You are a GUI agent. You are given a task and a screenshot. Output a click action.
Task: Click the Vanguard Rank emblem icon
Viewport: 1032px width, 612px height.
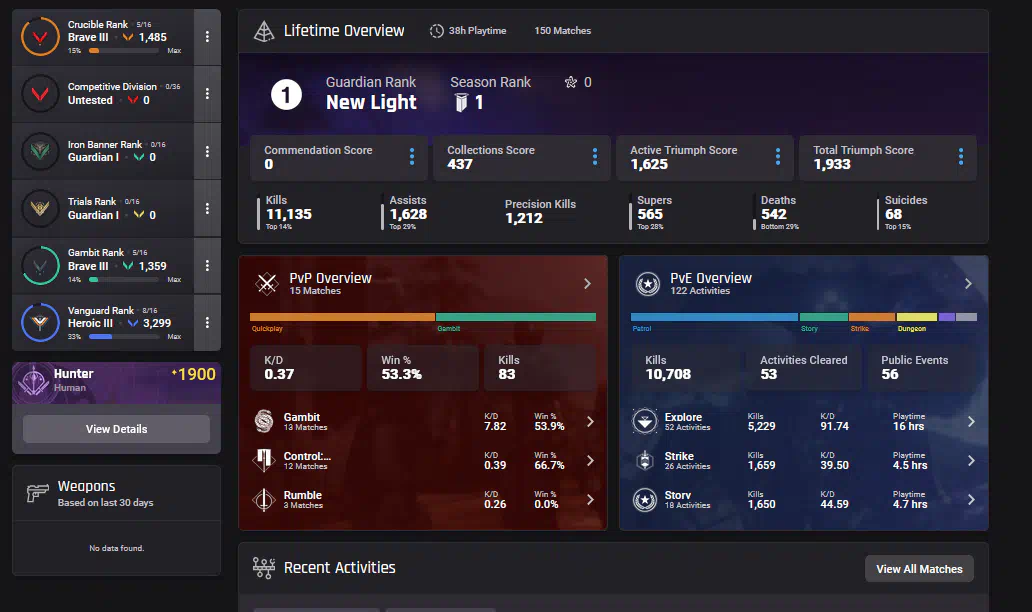click(x=40, y=322)
